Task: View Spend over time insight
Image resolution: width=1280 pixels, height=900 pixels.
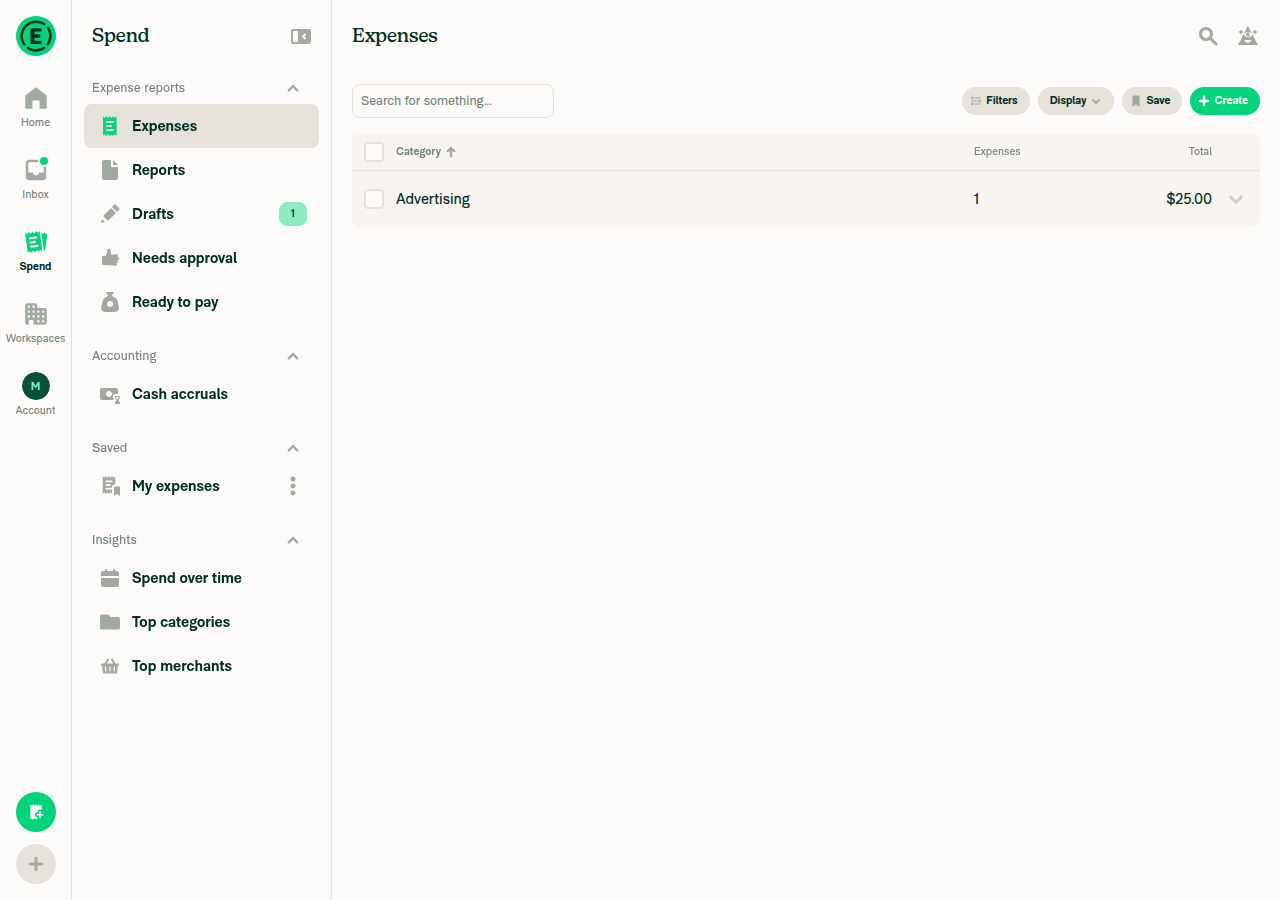Action: 201,578
